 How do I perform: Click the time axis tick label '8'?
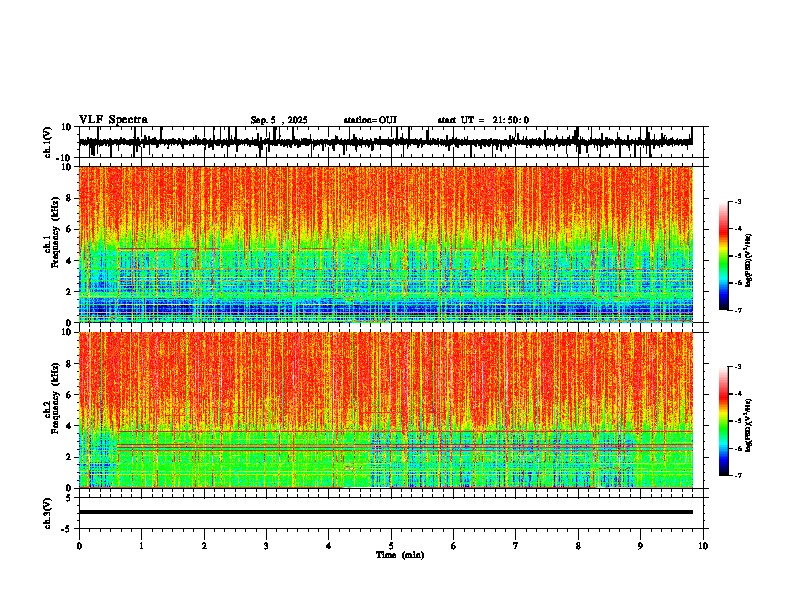coord(578,546)
